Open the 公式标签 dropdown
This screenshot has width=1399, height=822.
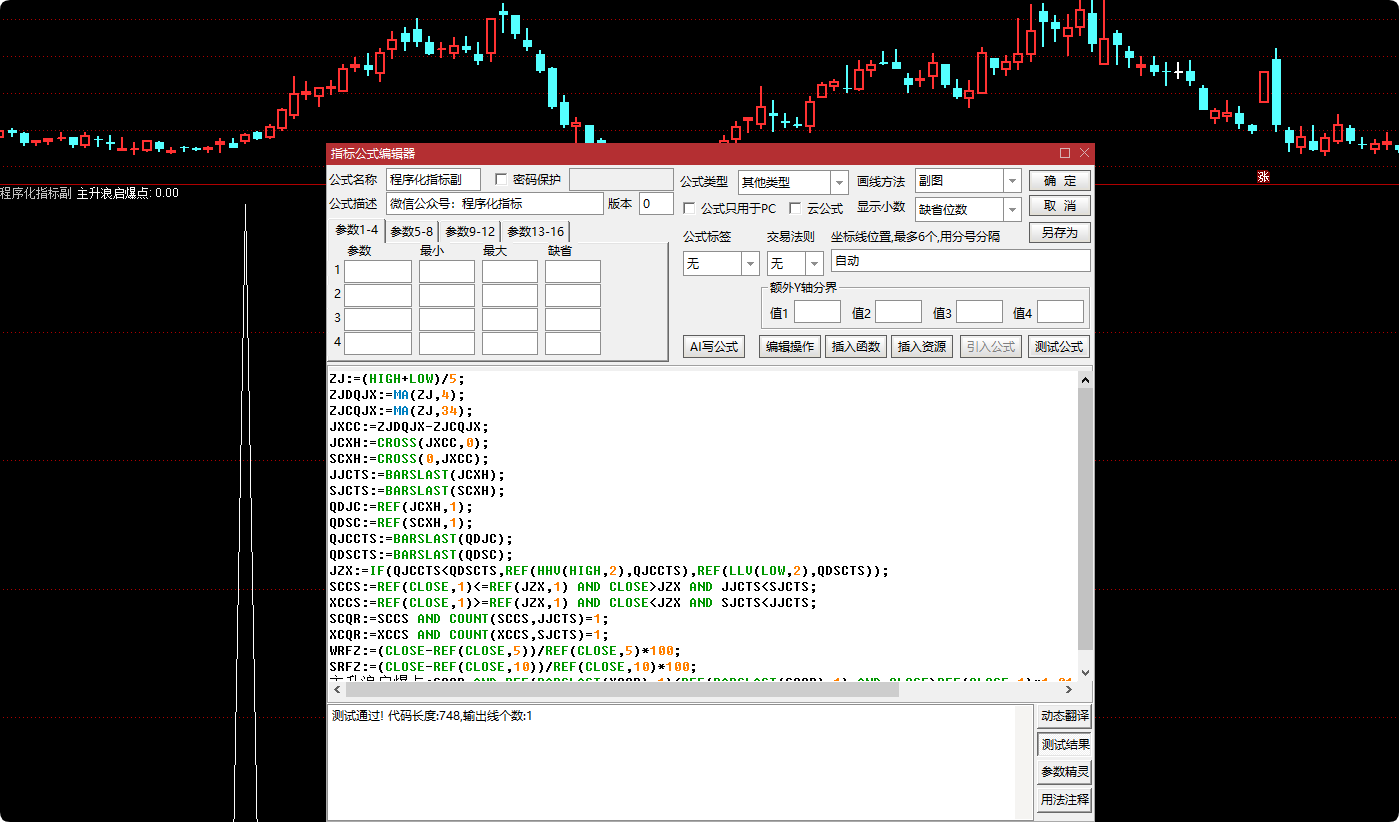point(750,263)
